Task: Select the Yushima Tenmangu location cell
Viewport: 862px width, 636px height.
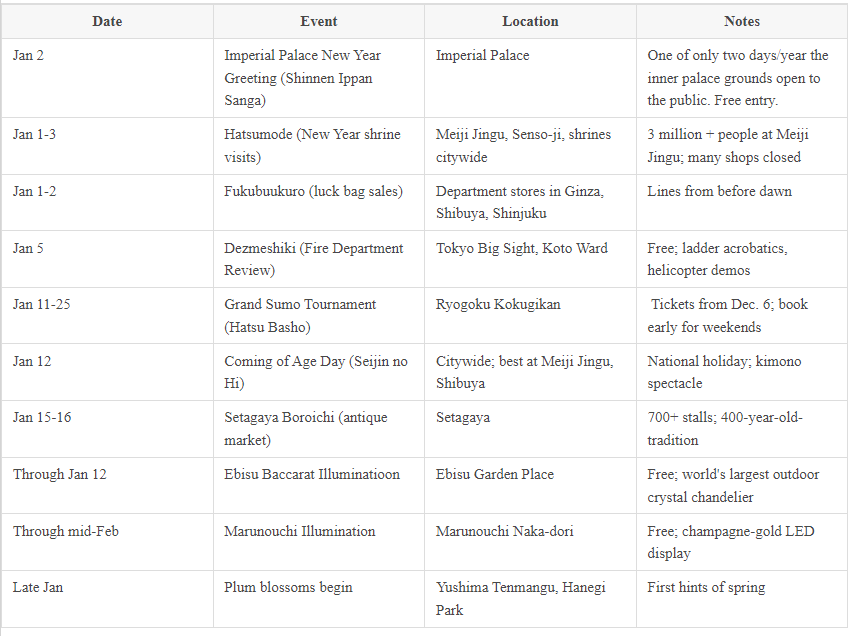Action: (531, 599)
